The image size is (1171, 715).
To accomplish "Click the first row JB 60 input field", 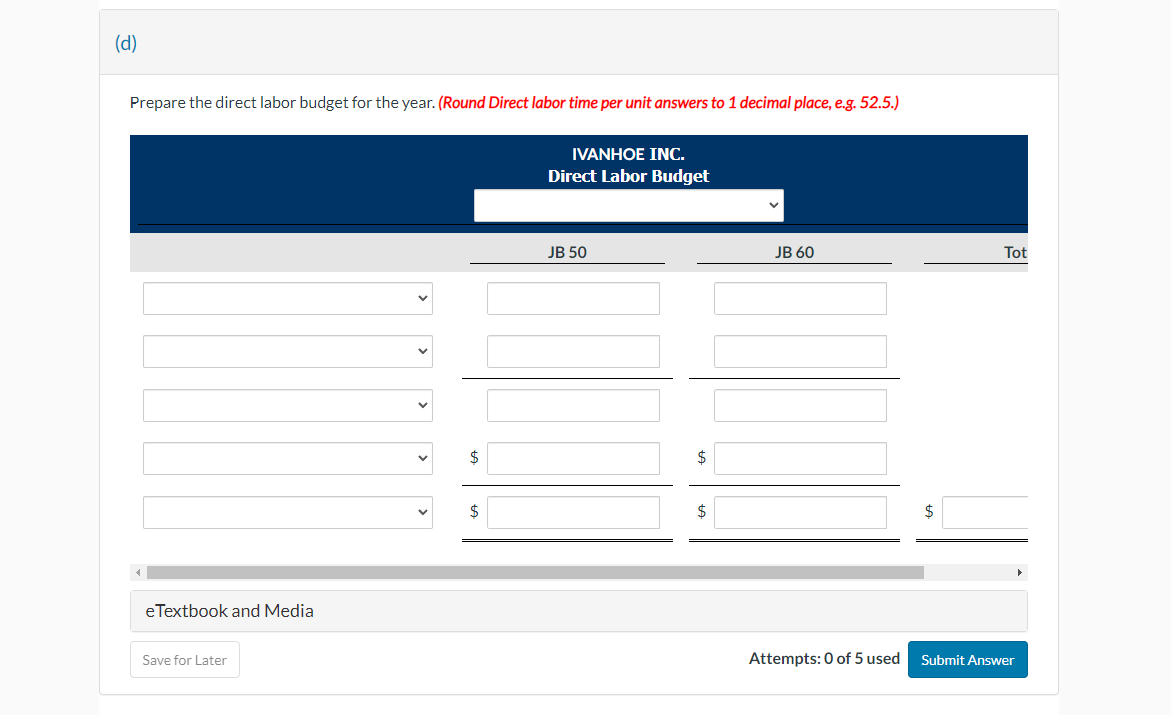I will click(x=800, y=298).
